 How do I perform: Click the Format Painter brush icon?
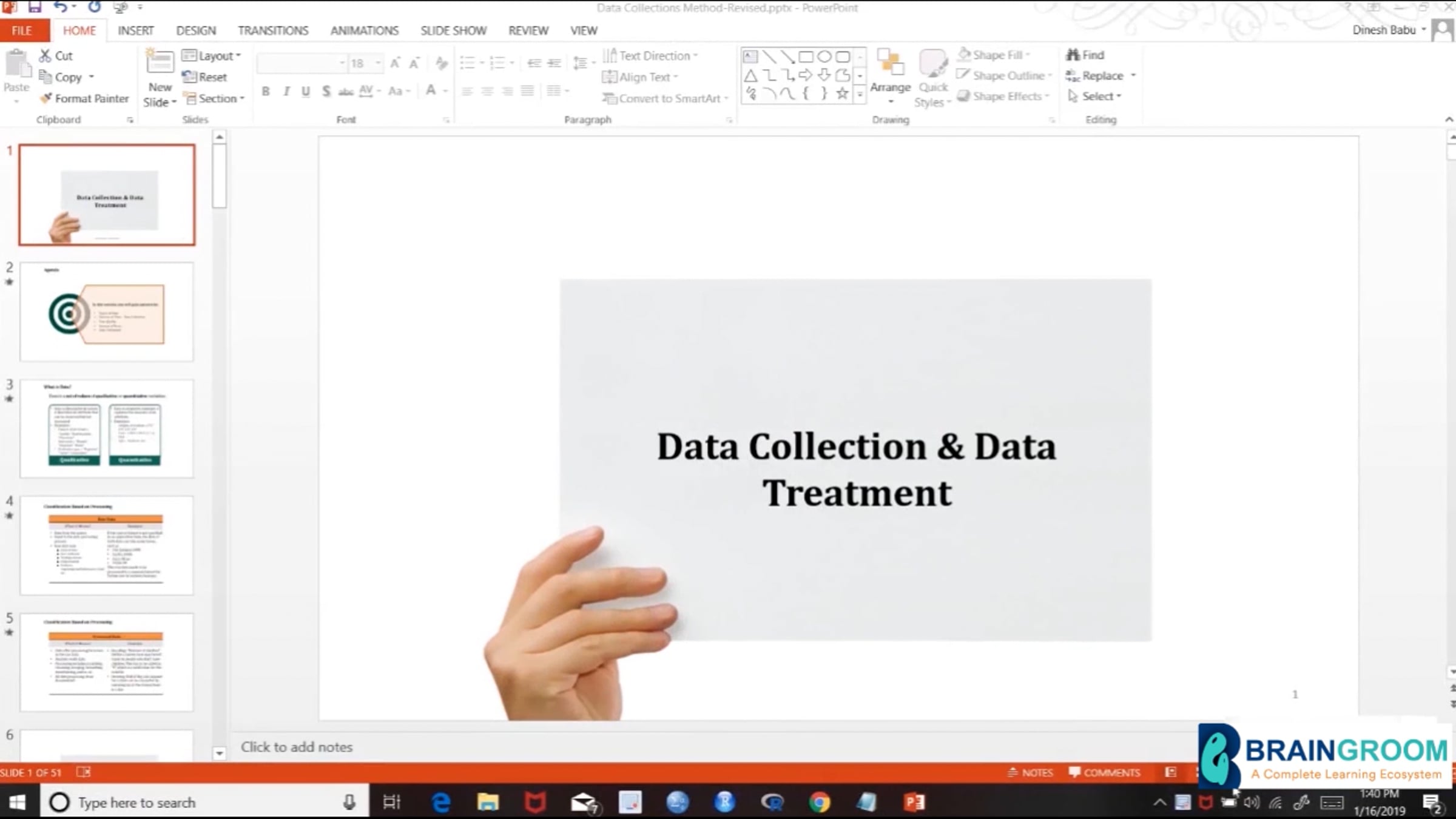pos(45,98)
